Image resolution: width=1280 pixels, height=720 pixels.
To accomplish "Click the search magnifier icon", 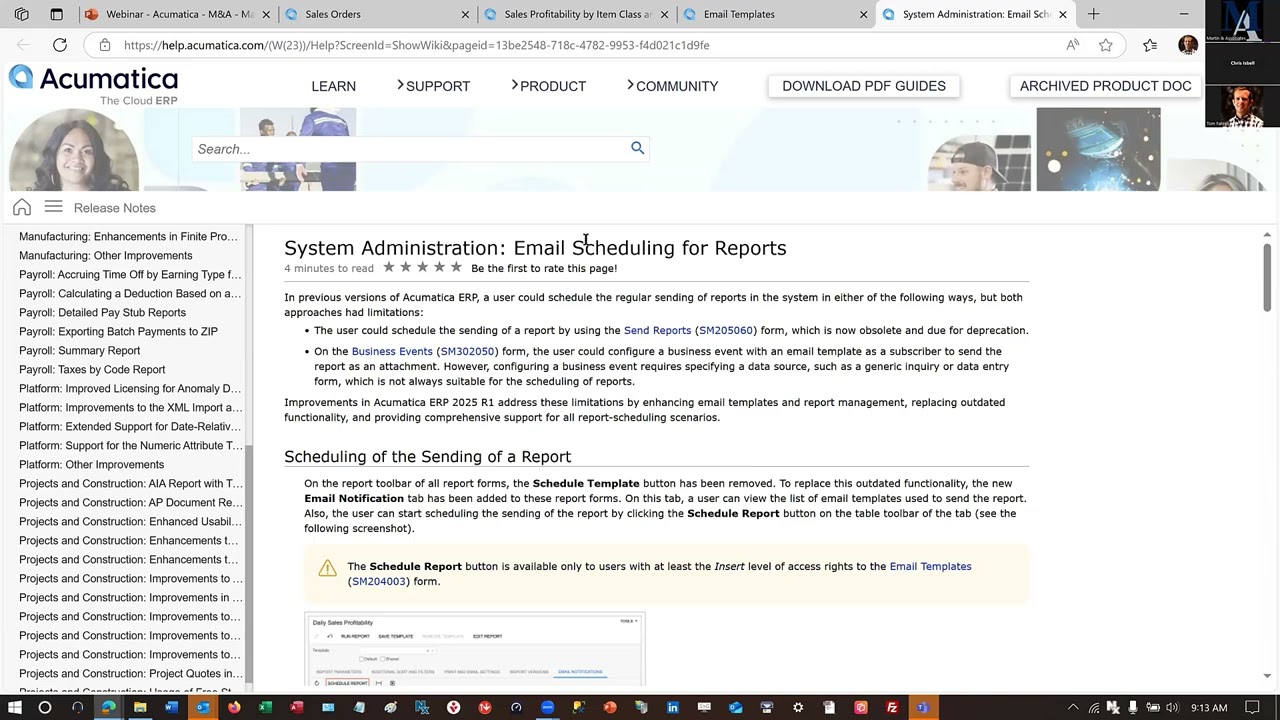I will pyautogui.click(x=637, y=148).
